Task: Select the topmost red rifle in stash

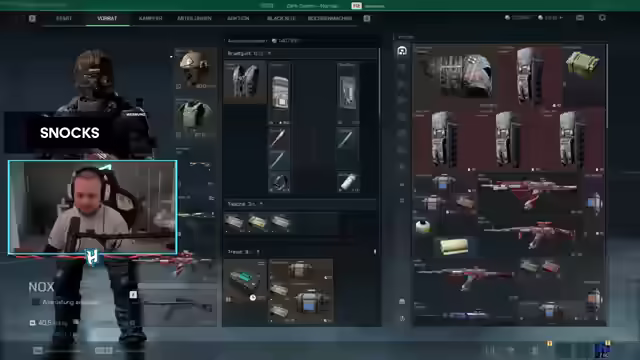Action: 530,193
